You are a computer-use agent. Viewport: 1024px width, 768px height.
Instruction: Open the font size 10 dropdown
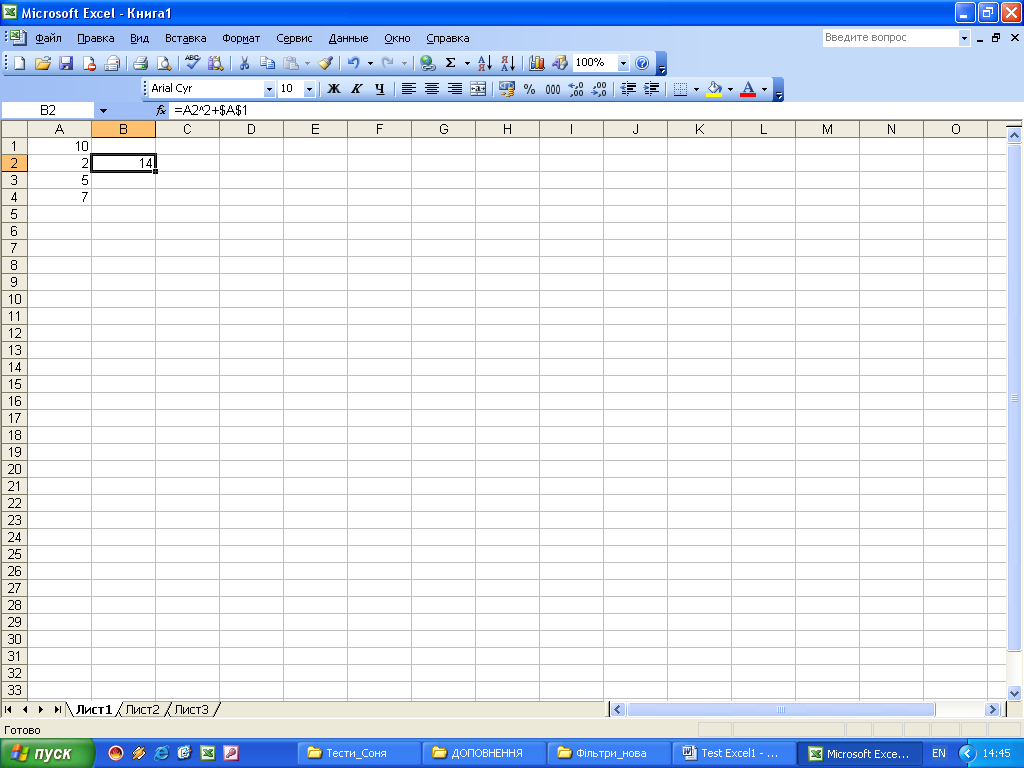[310, 89]
